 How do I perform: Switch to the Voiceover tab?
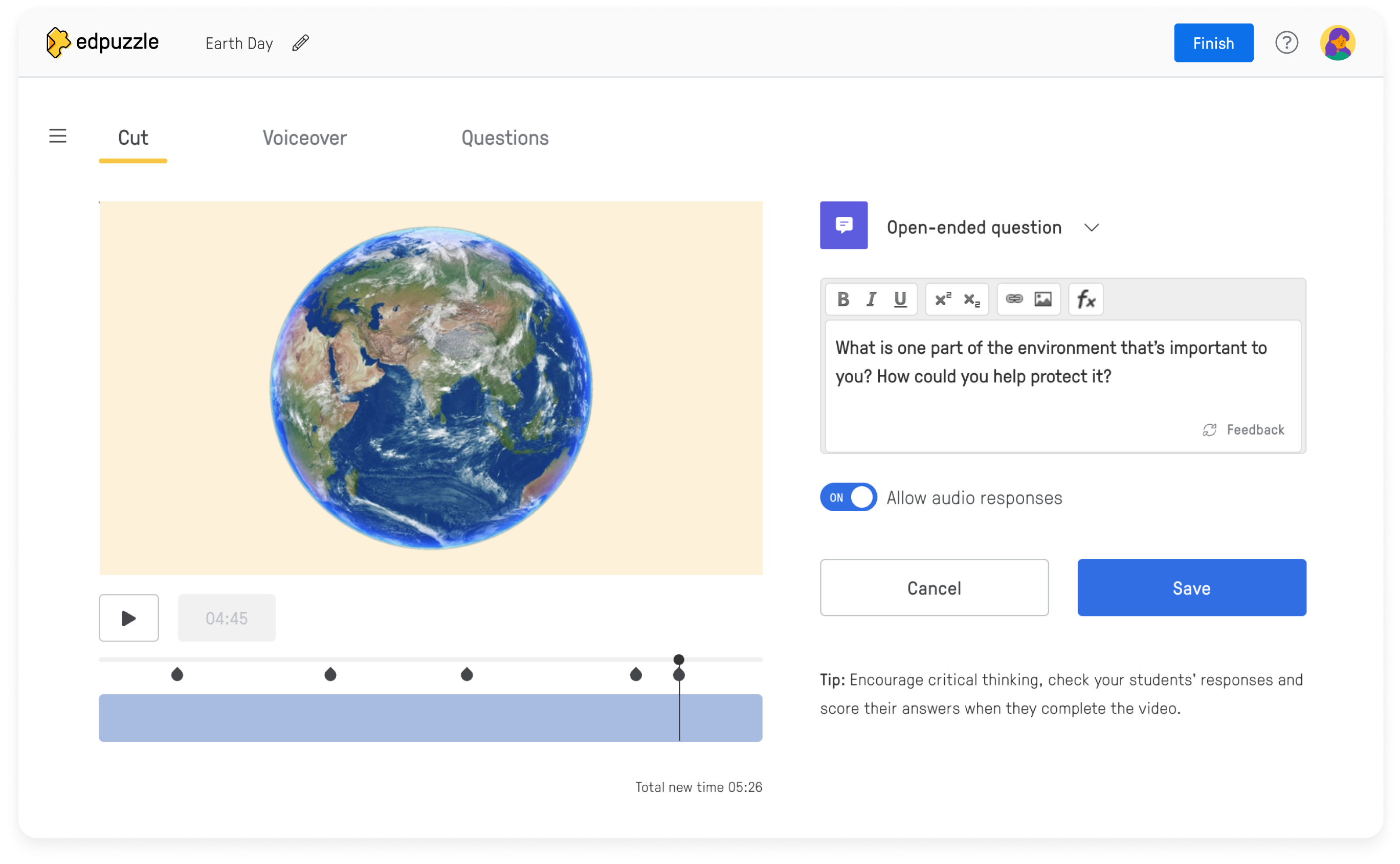tap(304, 138)
